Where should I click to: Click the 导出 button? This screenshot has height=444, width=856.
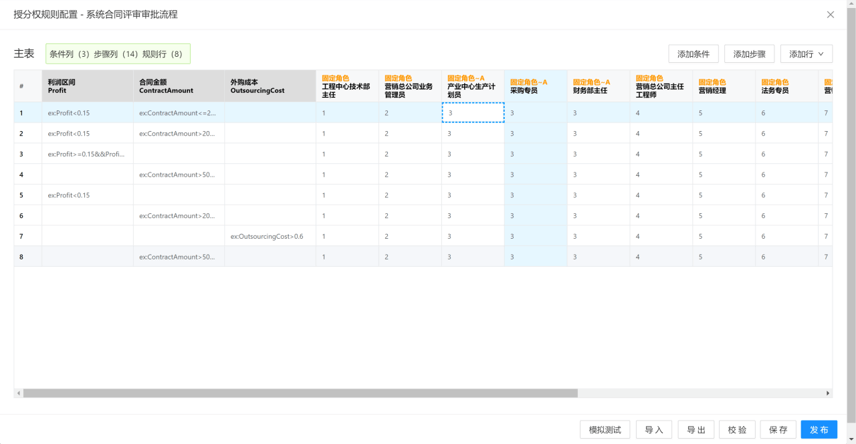696,429
